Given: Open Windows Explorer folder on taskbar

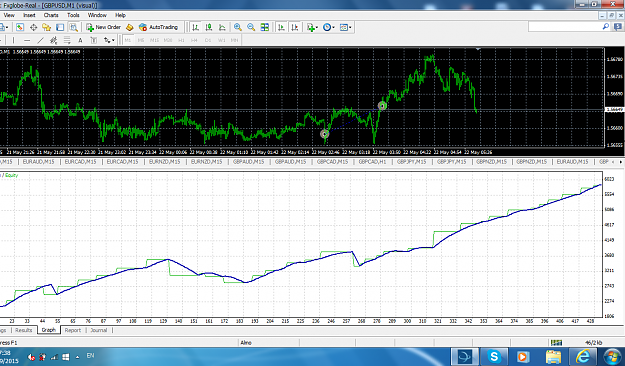Looking at the screenshot, I should pos(553,356).
